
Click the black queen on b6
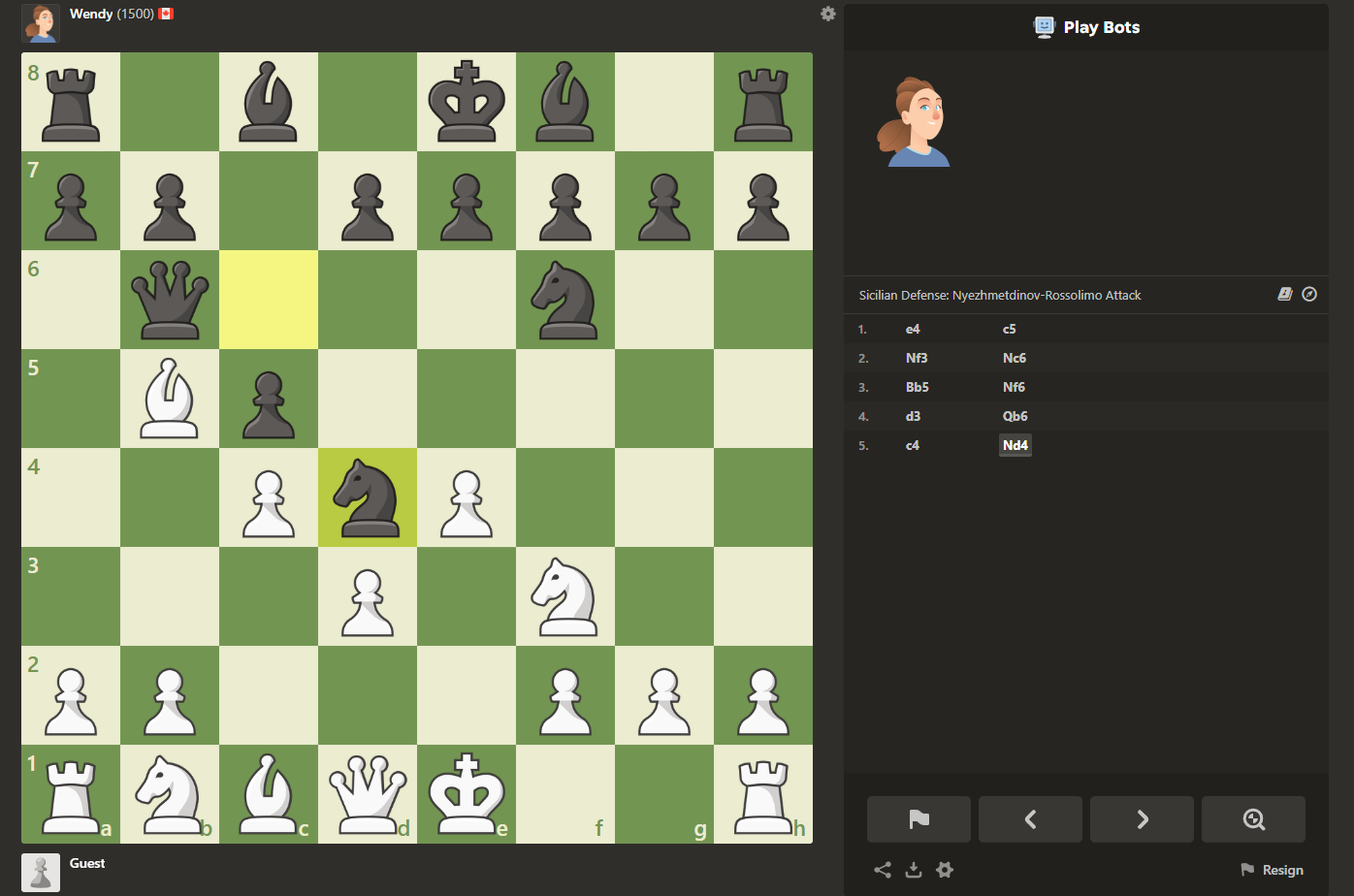(170, 300)
